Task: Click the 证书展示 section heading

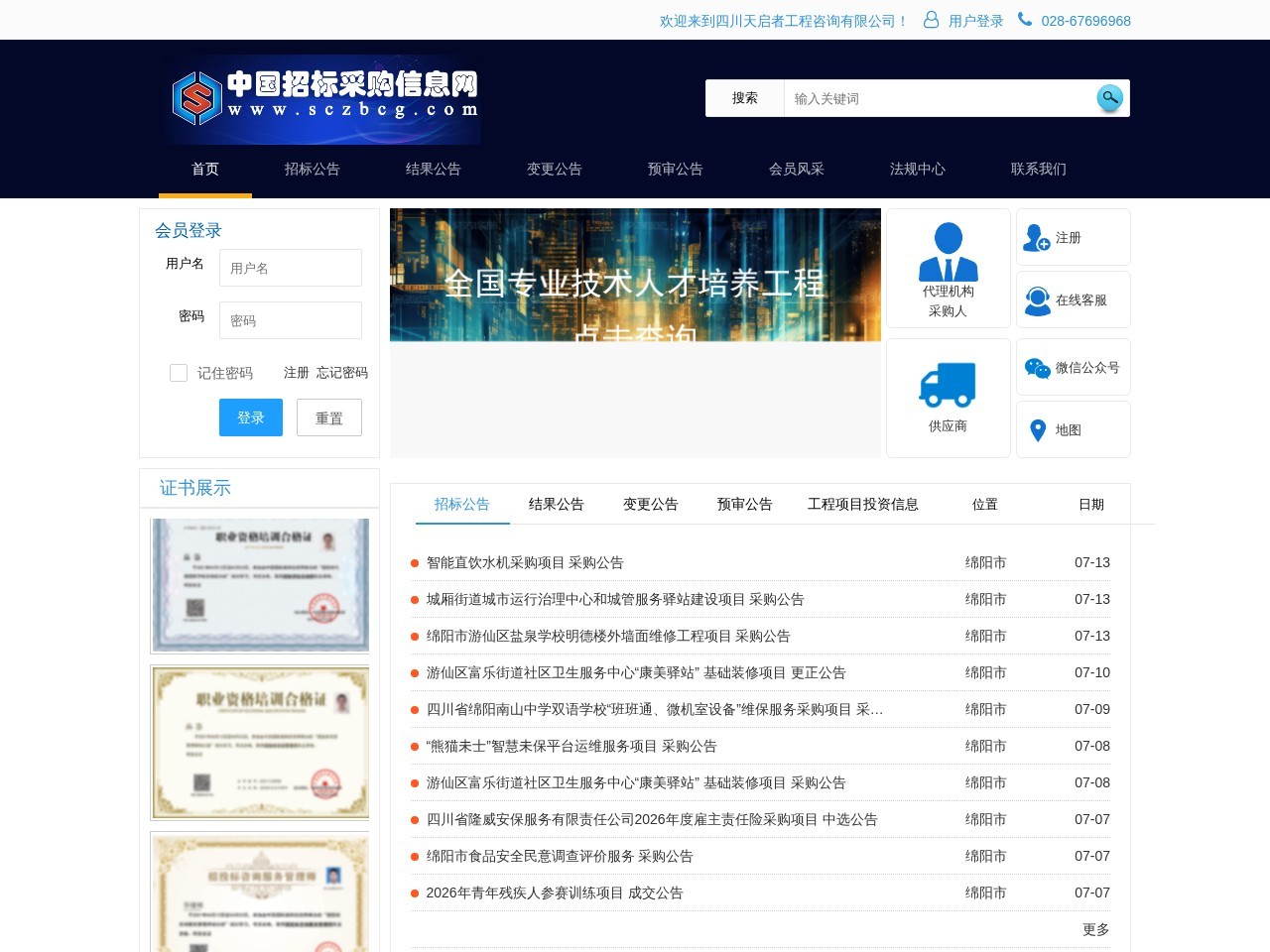Action: pyautogui.click(x=195, y=488)
